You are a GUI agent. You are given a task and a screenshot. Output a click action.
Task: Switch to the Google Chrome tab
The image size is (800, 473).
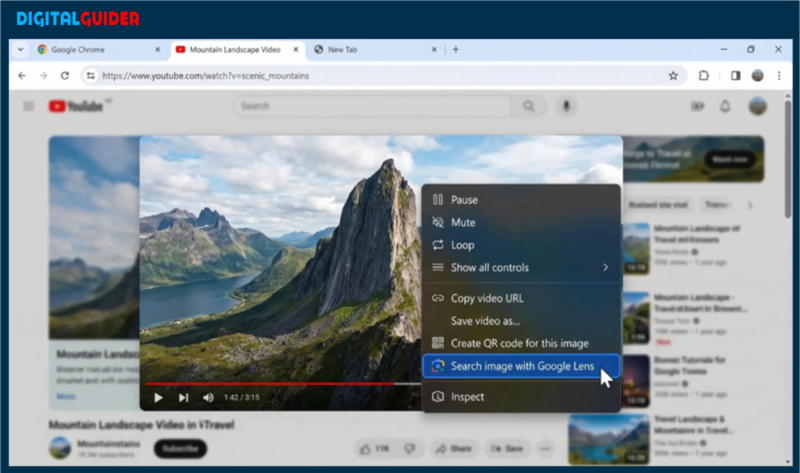pos(98,49)
